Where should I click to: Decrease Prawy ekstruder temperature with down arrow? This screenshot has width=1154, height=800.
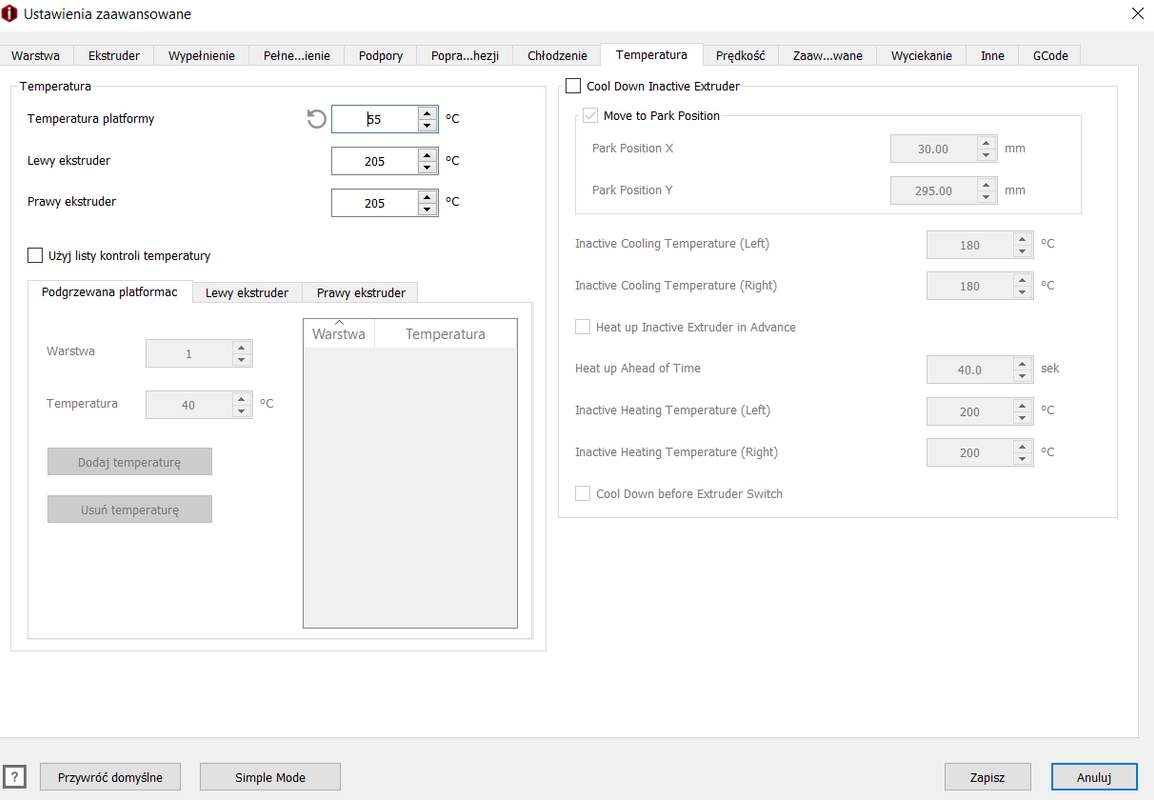click(427, 209)
